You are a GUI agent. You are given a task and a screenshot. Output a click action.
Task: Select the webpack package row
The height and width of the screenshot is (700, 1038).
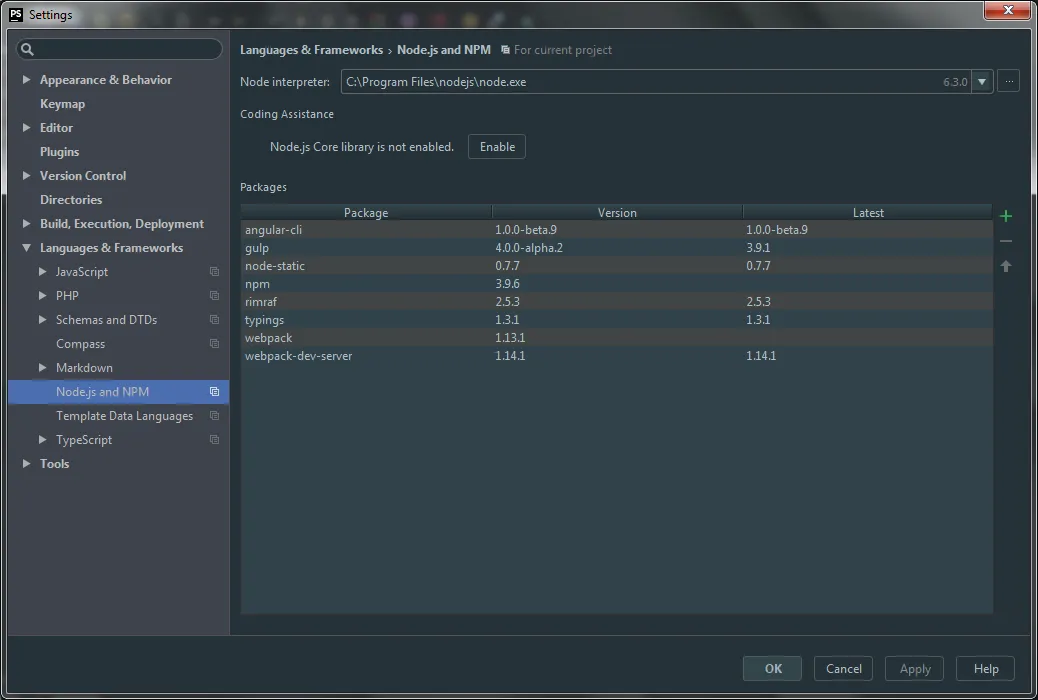[x=616, y=338]
